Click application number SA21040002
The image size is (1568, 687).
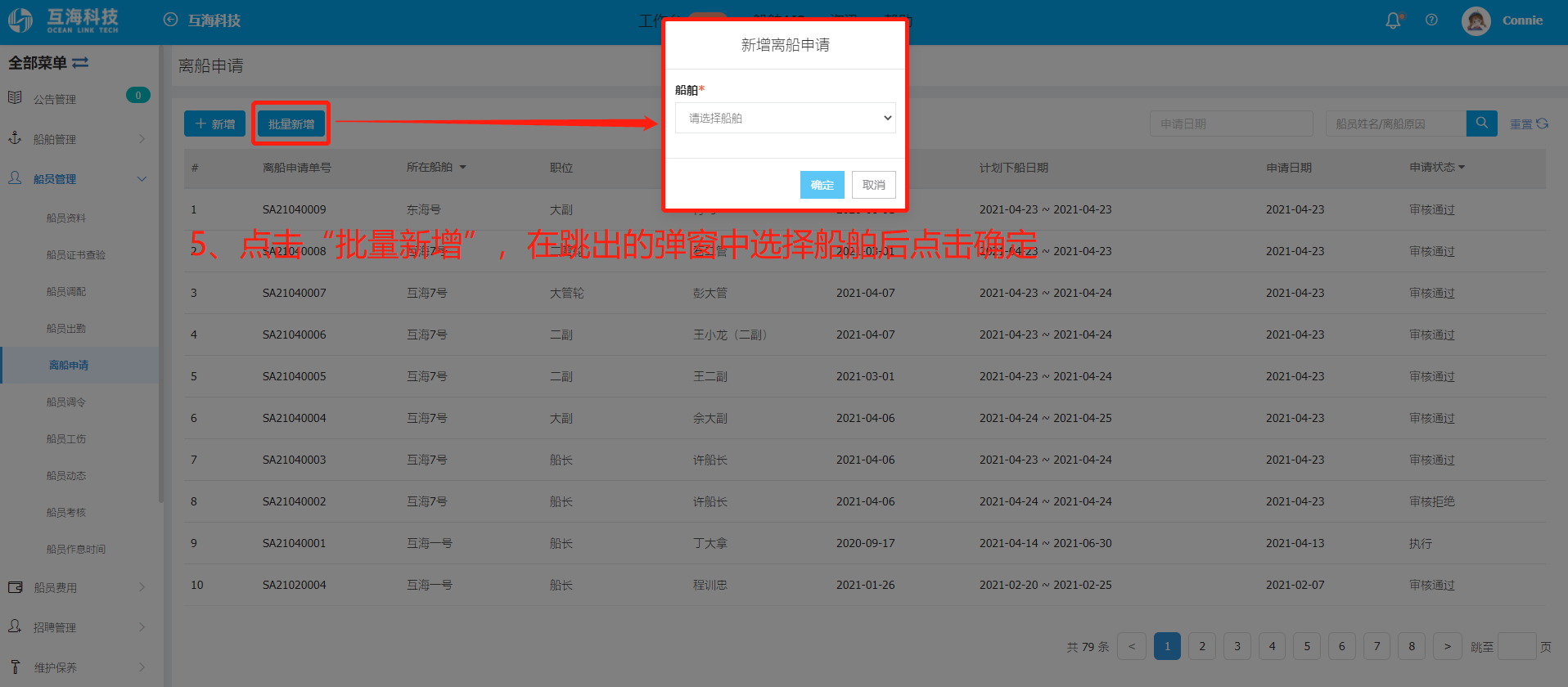[x=295, y=501]
